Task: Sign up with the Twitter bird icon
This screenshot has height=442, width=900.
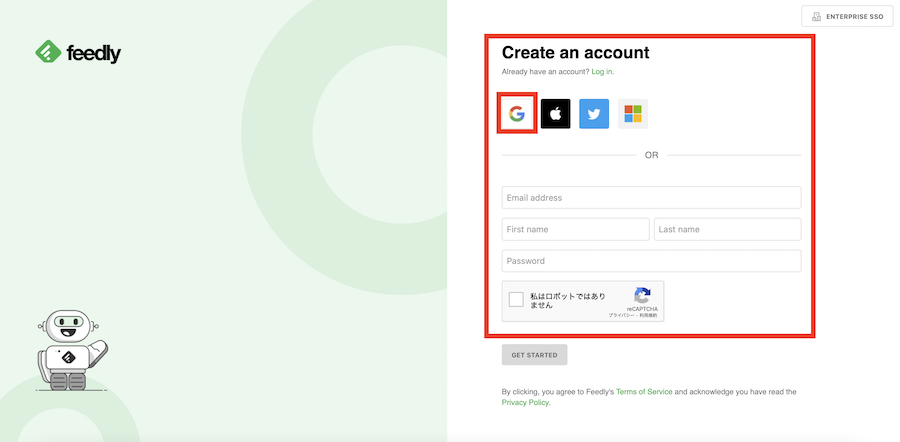Action: coord(594,114)
